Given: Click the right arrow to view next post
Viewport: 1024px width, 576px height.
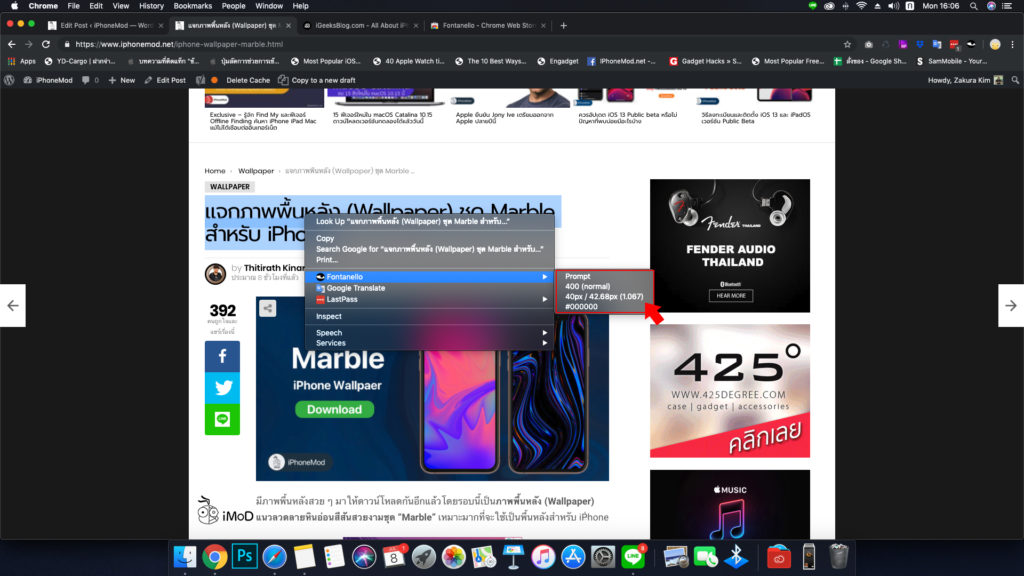Looking at the screenshot, I should pos(1012,305).
